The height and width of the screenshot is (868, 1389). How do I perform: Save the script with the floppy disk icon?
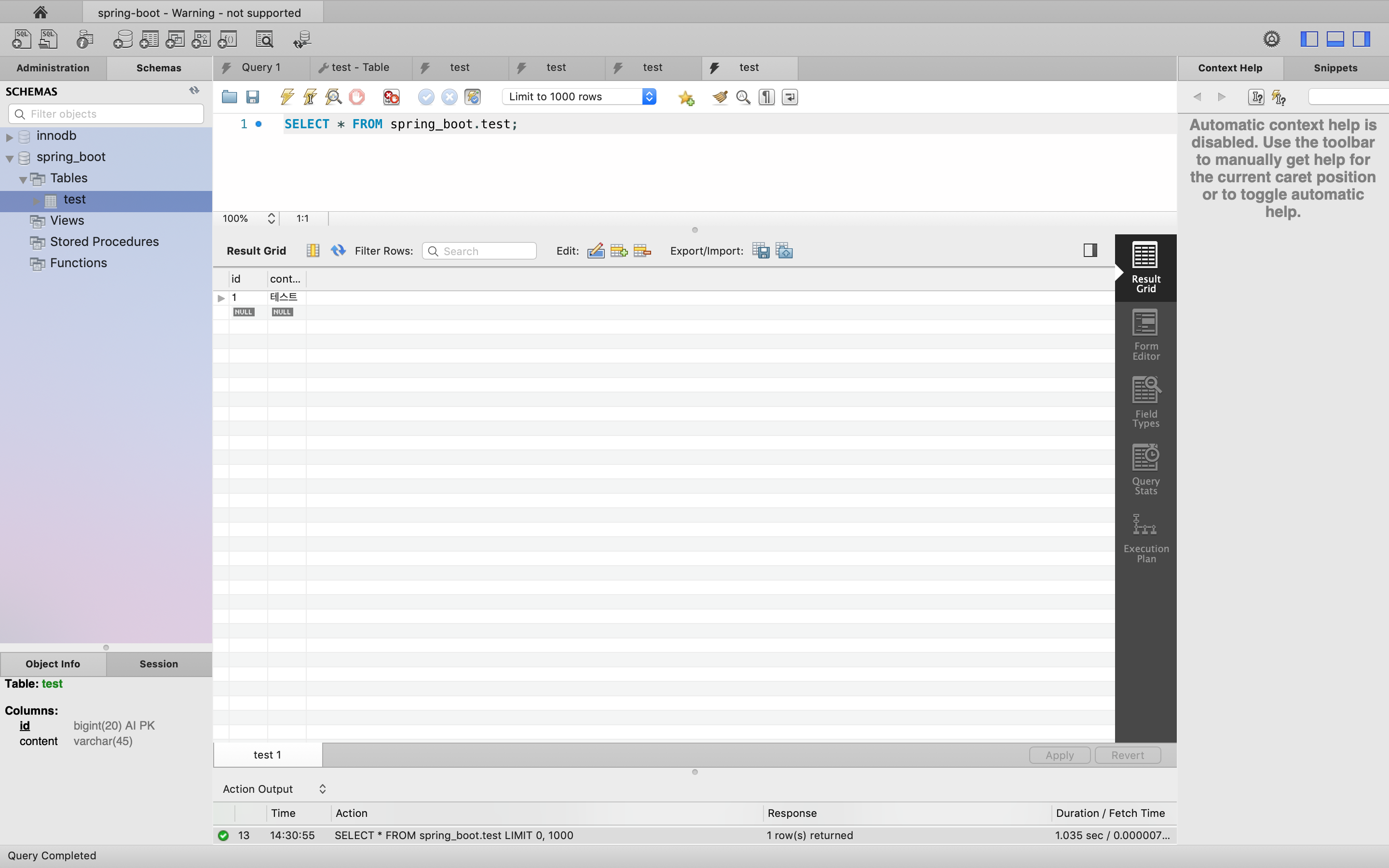point(253,96)
